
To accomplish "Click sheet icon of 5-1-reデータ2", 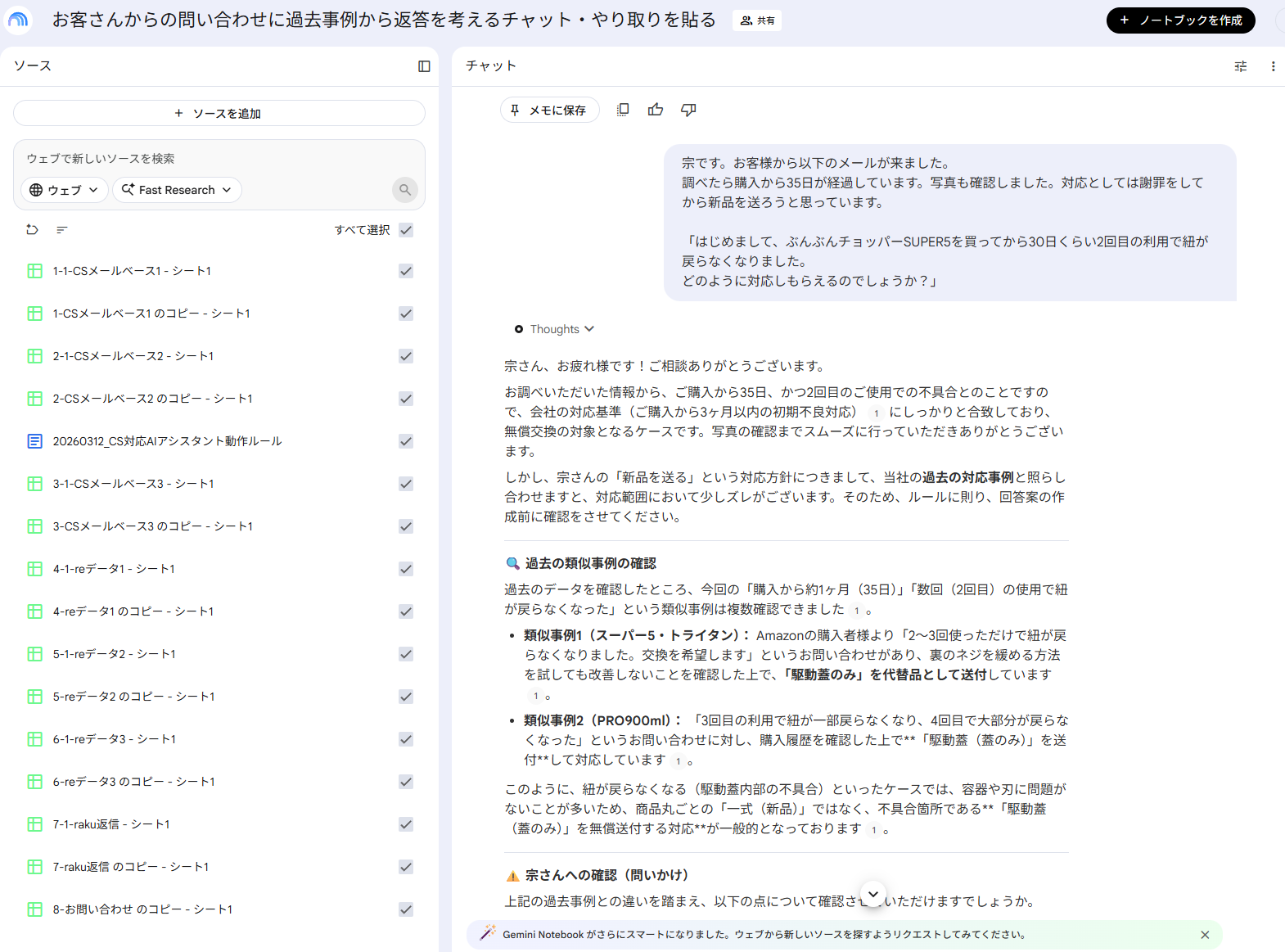I will point(35,654).
